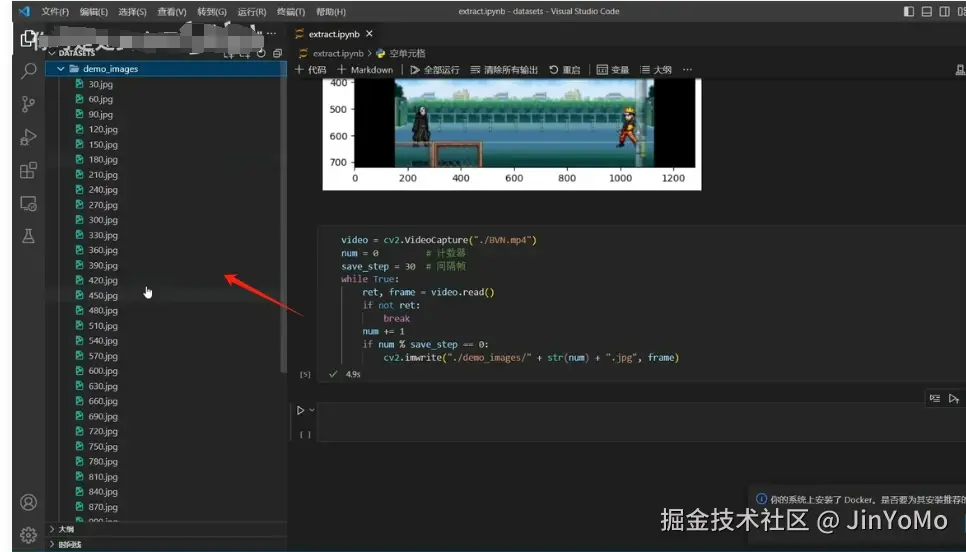
Task: Add a new Markdown cell
Action: pyautogui.click(x=365, y=70)
